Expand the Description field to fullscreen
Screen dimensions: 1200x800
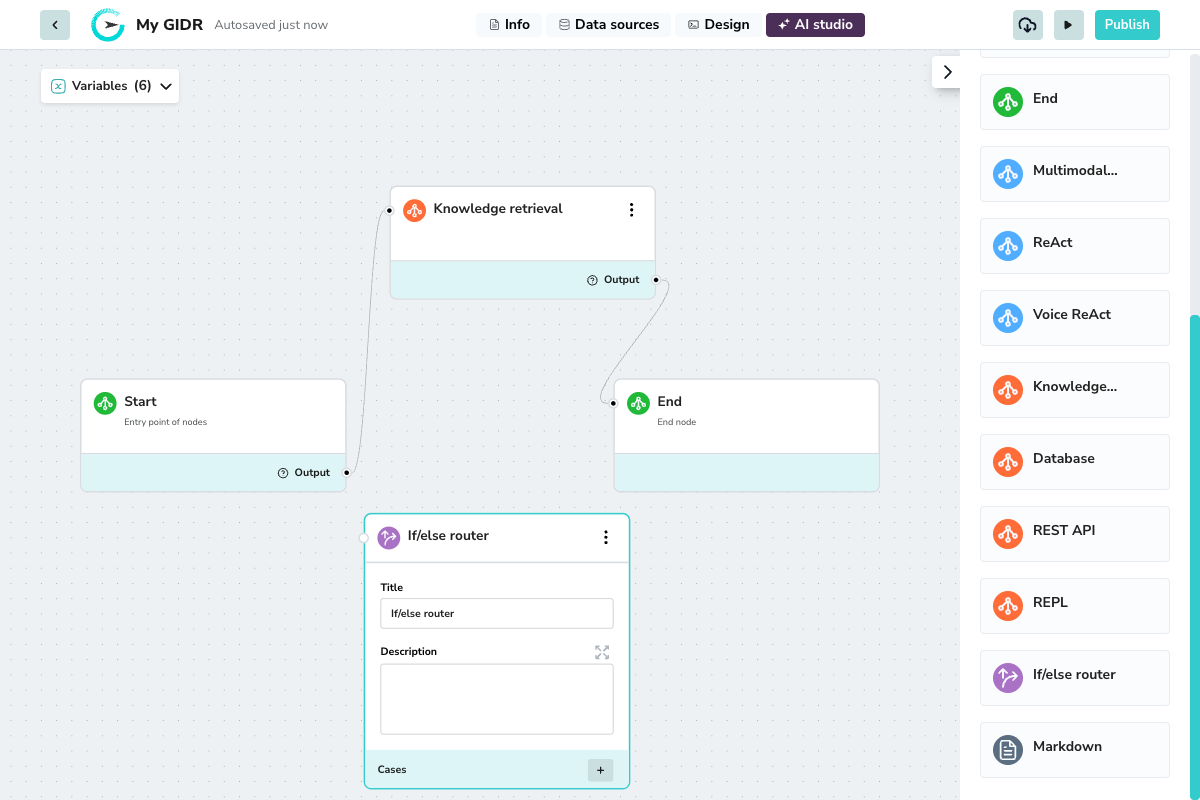coord(602,651)
